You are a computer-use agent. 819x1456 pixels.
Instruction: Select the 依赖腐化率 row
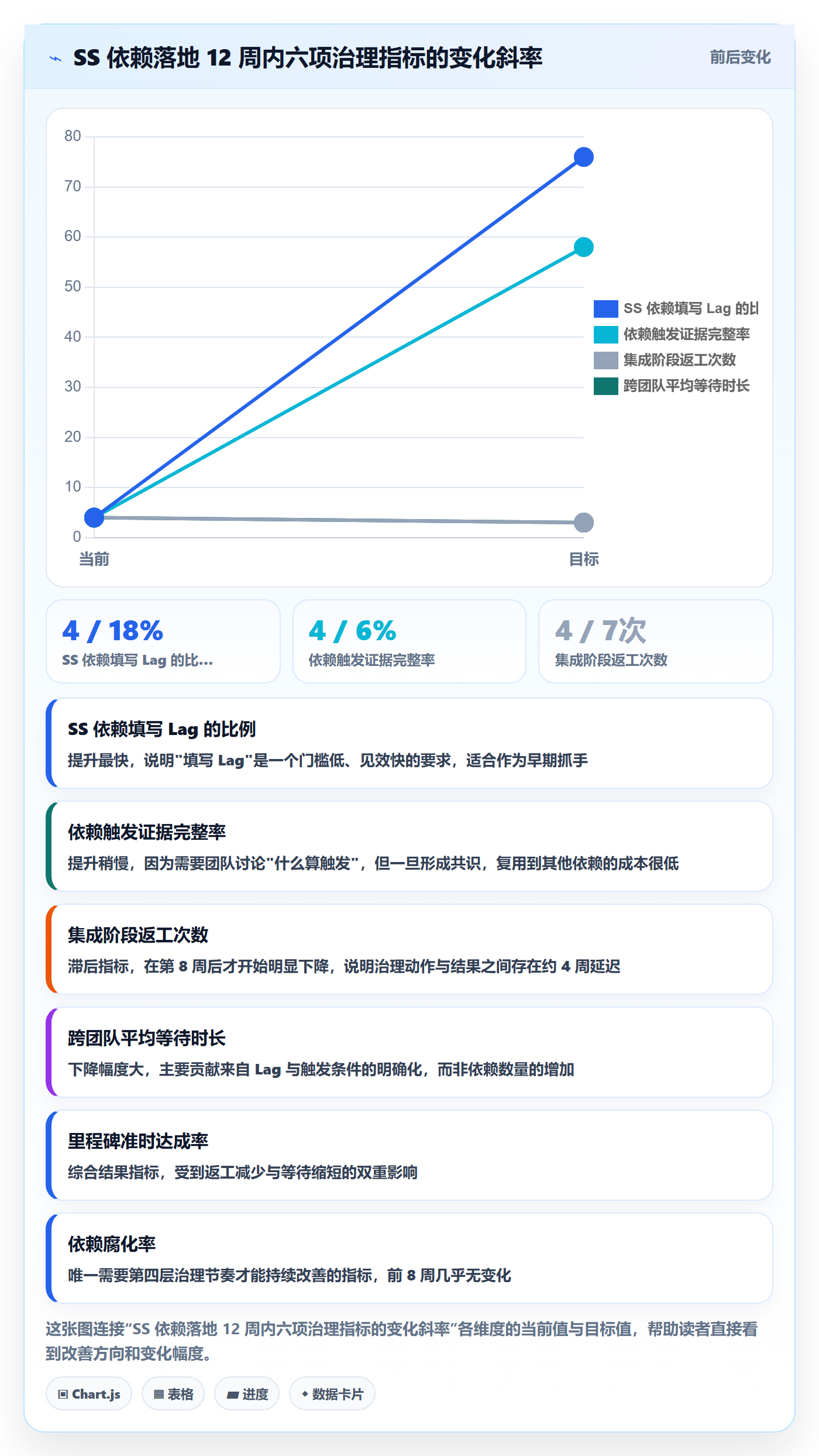pyautogui.click(x=409, y=1258)
